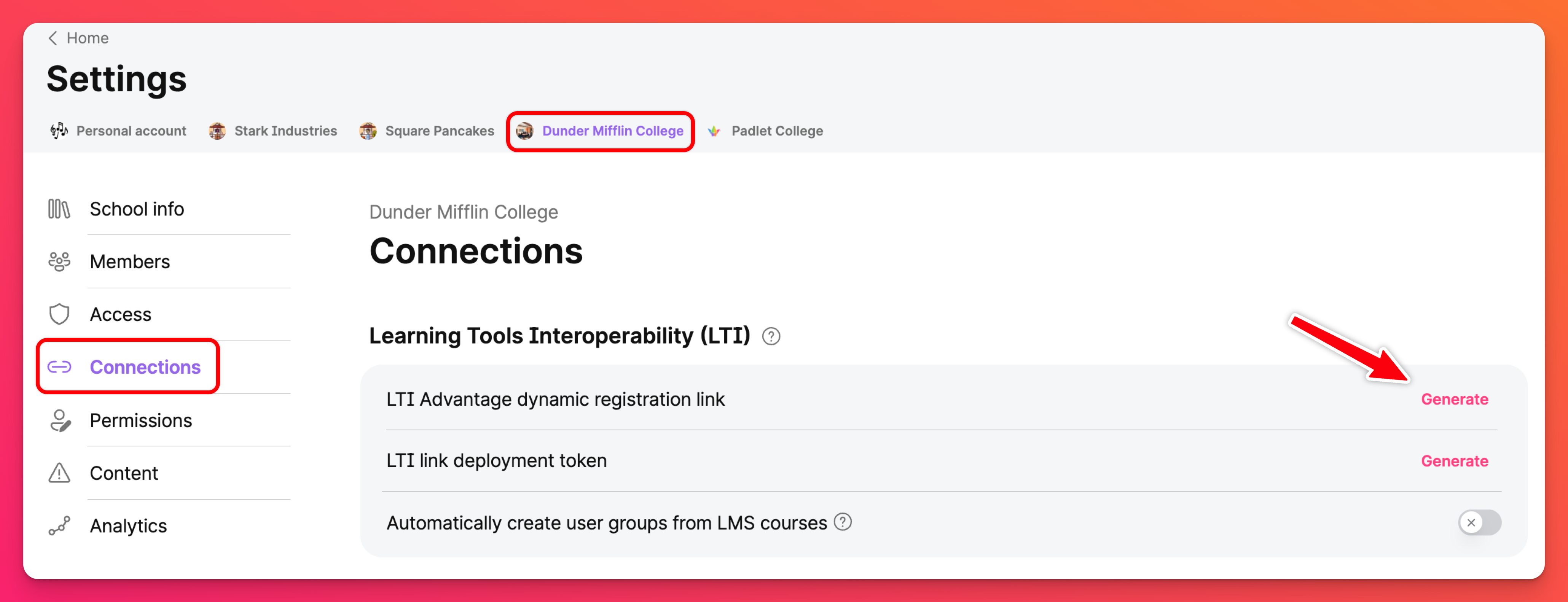Toggle automatic user groups from LMS courses
This screenshot has width=1568, height=602.
[x=1479, y=522]
